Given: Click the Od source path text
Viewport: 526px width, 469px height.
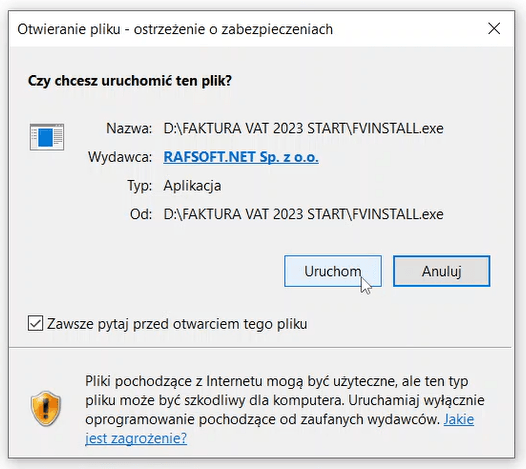Looking at the screenshot, I should pos(303,214).
